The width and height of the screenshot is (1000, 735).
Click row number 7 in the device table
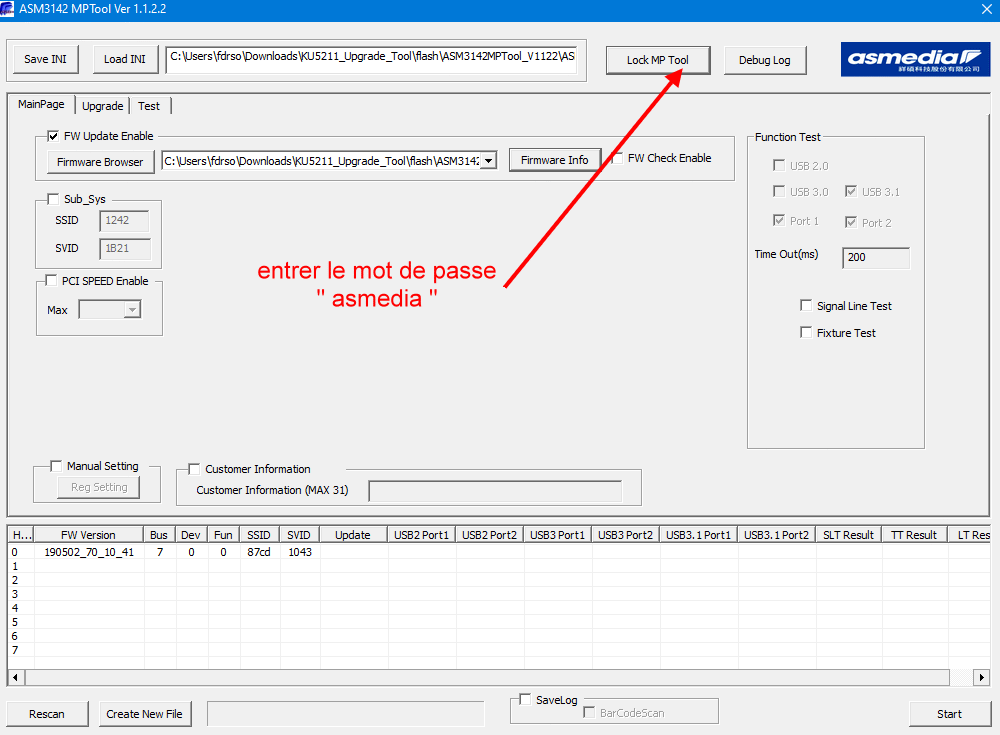tap(15, 650)
